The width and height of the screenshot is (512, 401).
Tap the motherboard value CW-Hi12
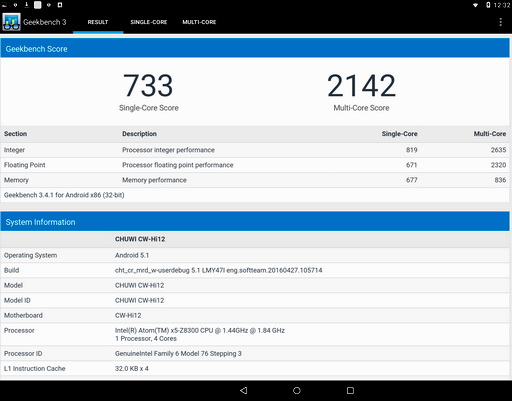[128, 315]
